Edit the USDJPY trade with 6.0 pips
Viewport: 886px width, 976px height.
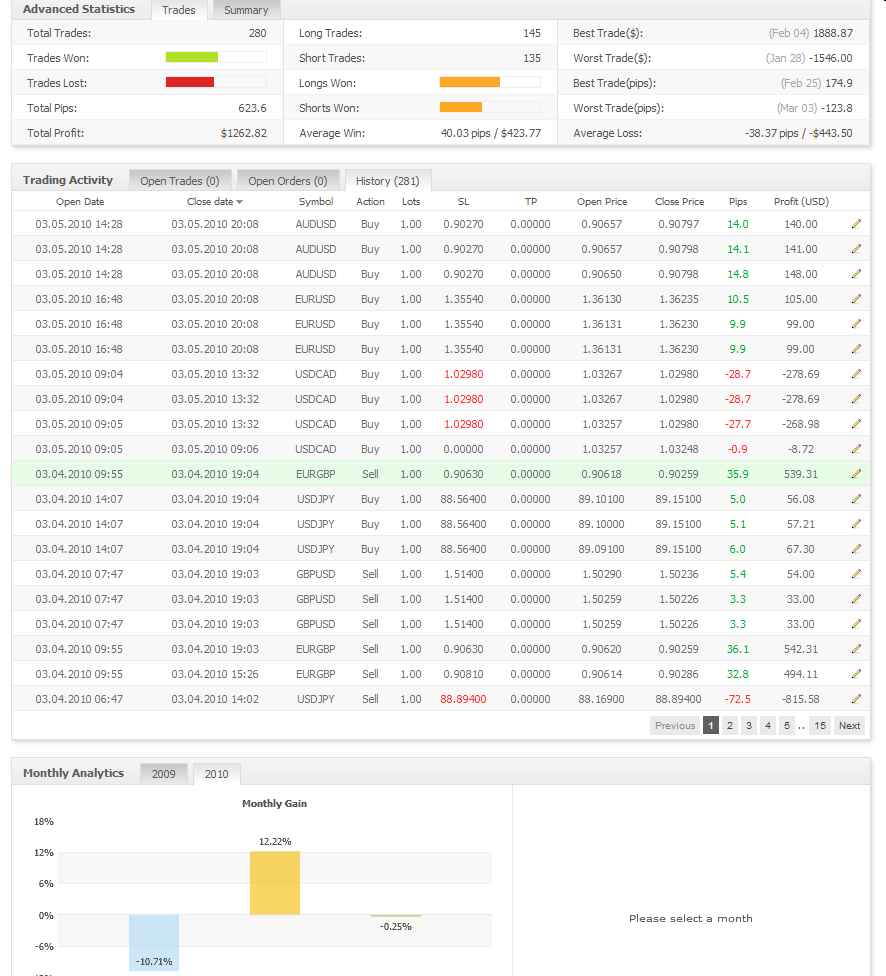pyautogui.click(x=856, y=549)
